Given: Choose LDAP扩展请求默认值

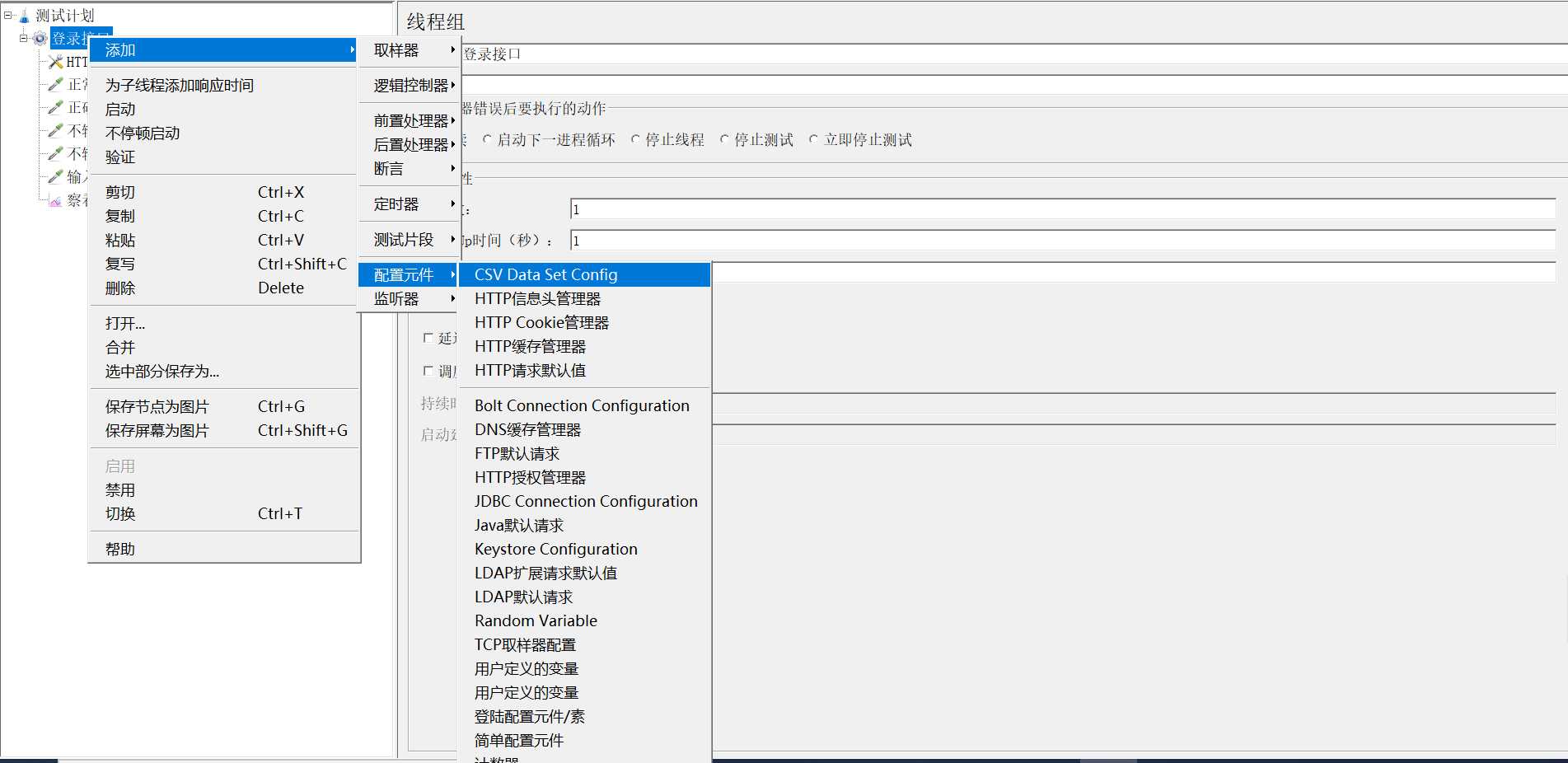Looking at the screenshot, I should (x=584, y=573).
